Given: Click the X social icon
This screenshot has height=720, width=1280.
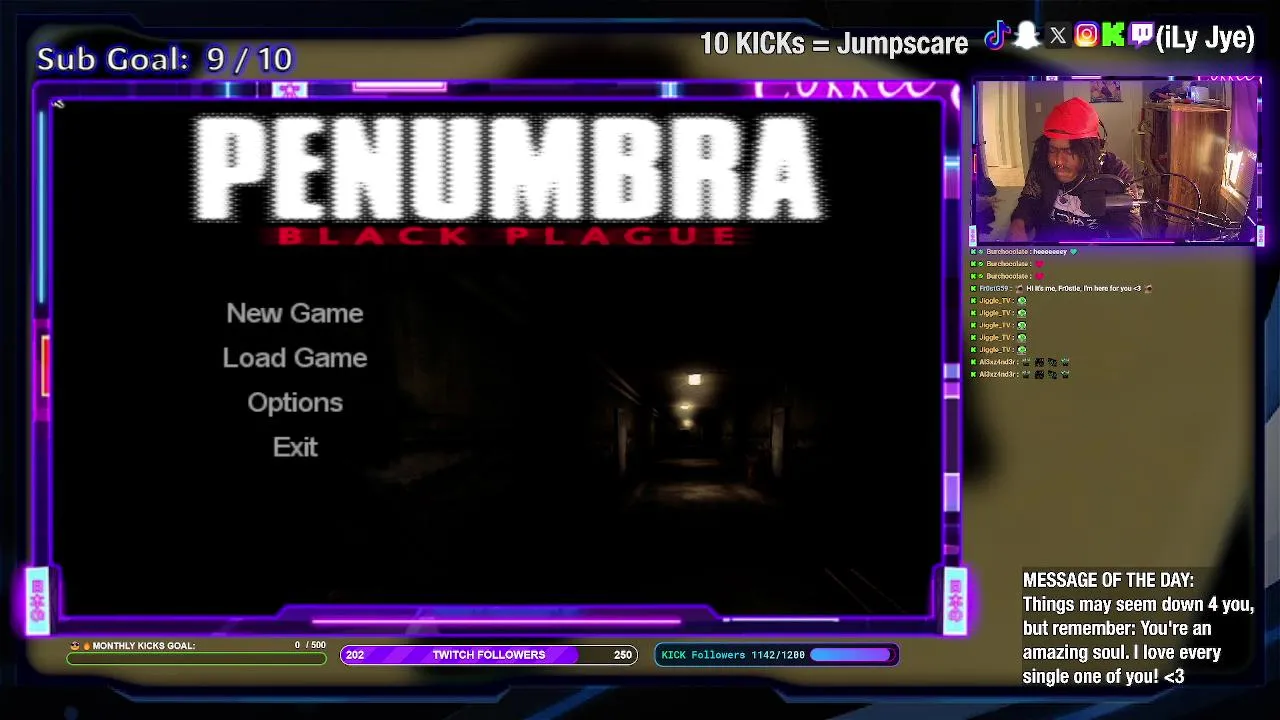Looking at the screenshot, I should [1058, 37].
